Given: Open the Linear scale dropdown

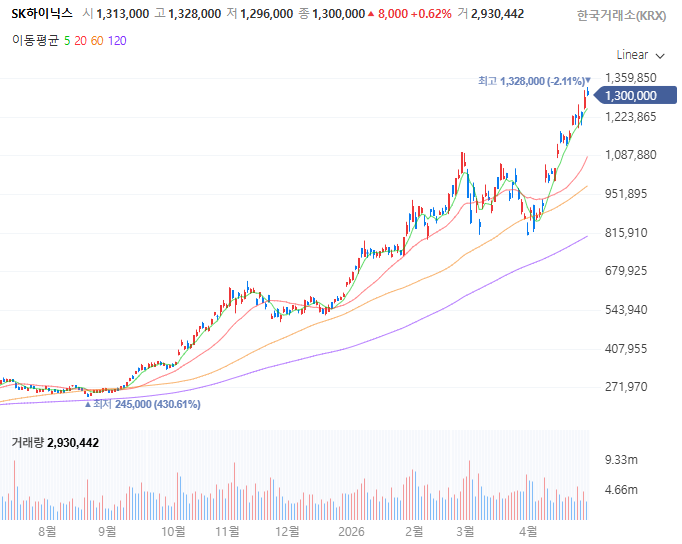Looking at the screenshot, I should 640,55.
